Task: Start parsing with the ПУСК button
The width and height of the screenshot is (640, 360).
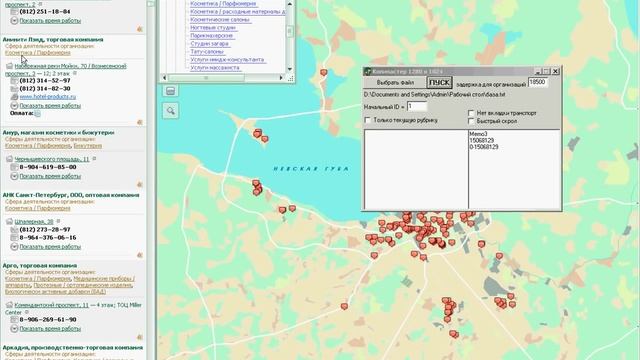Action: (440, 82)
